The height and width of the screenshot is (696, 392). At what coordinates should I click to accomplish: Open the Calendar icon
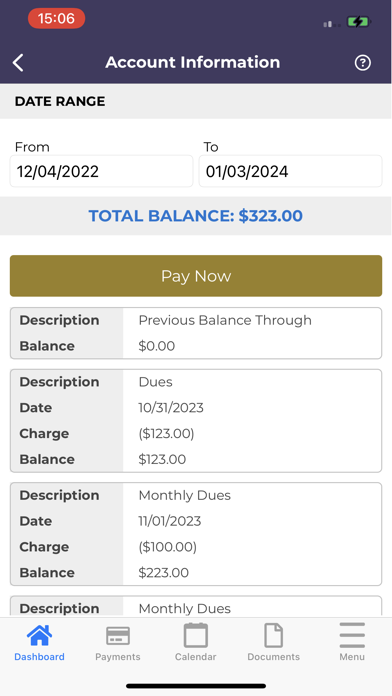coord(195,635)
